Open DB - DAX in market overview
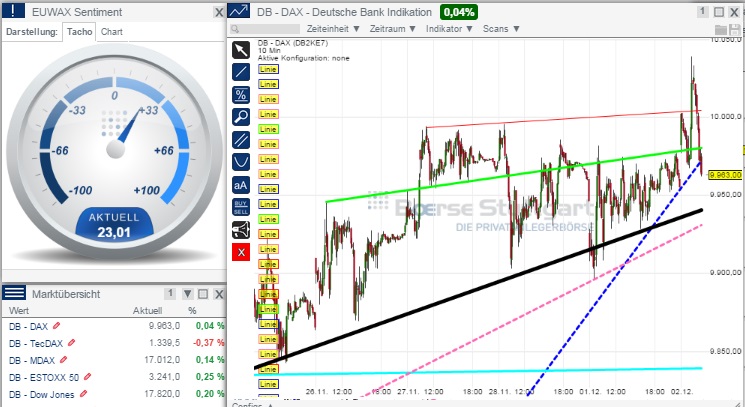The width and height of the screenshot is (745, 407). click(x=29, y=326)
